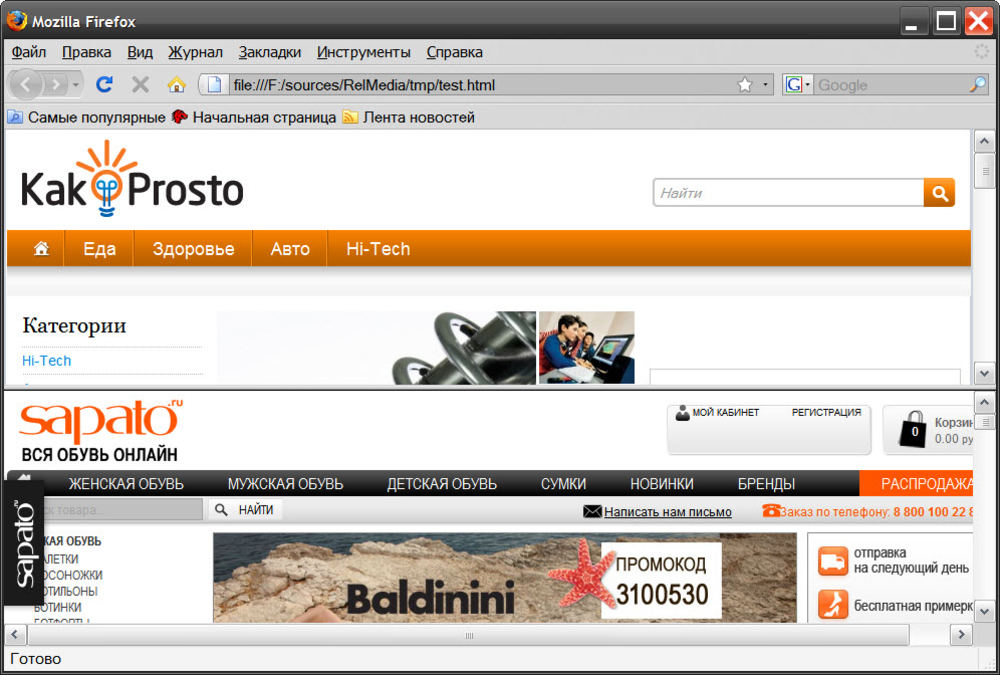
Task: Bookmark page with the star icon
Action: point(745,85)
